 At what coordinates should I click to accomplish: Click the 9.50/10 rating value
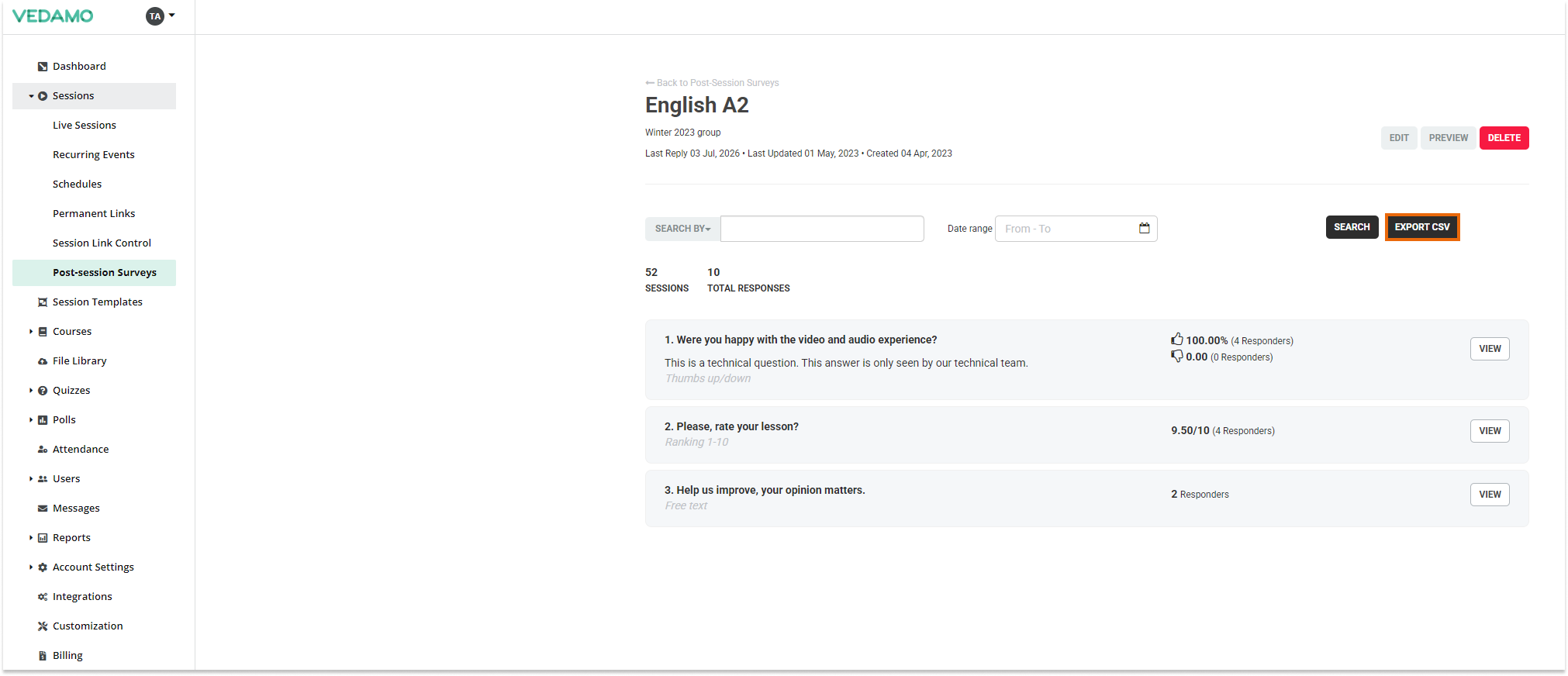[1190, 430]
